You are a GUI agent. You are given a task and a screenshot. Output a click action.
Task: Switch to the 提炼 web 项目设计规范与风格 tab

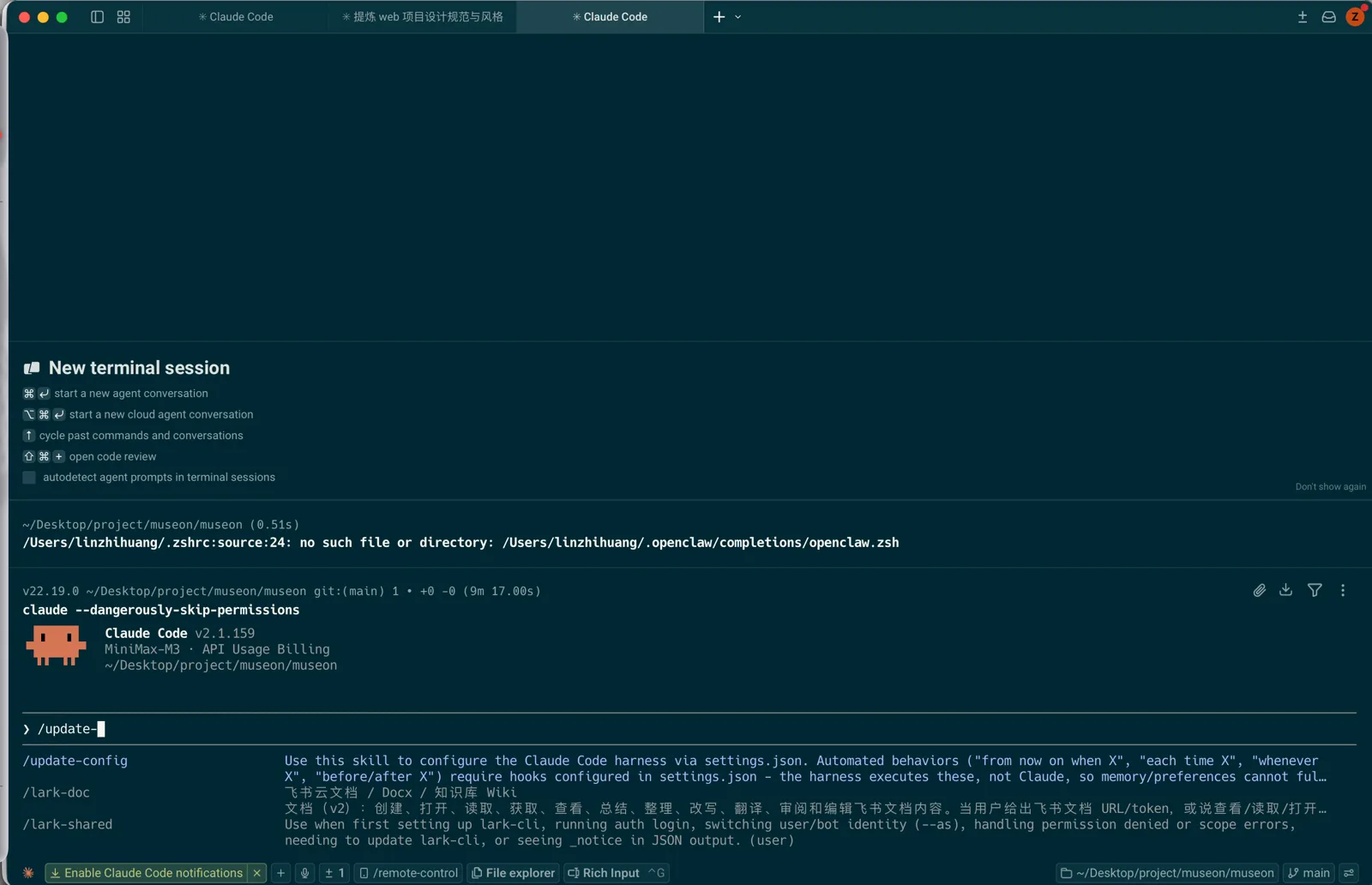pyautogui.click(x=423, y=17)
